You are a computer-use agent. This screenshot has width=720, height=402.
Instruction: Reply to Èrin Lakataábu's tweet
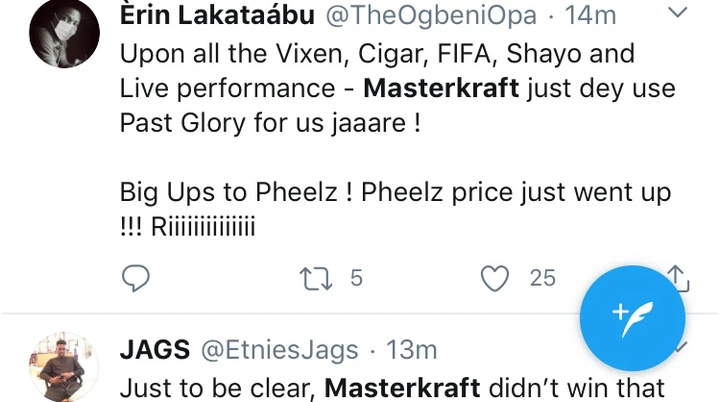tap(135, 278)
